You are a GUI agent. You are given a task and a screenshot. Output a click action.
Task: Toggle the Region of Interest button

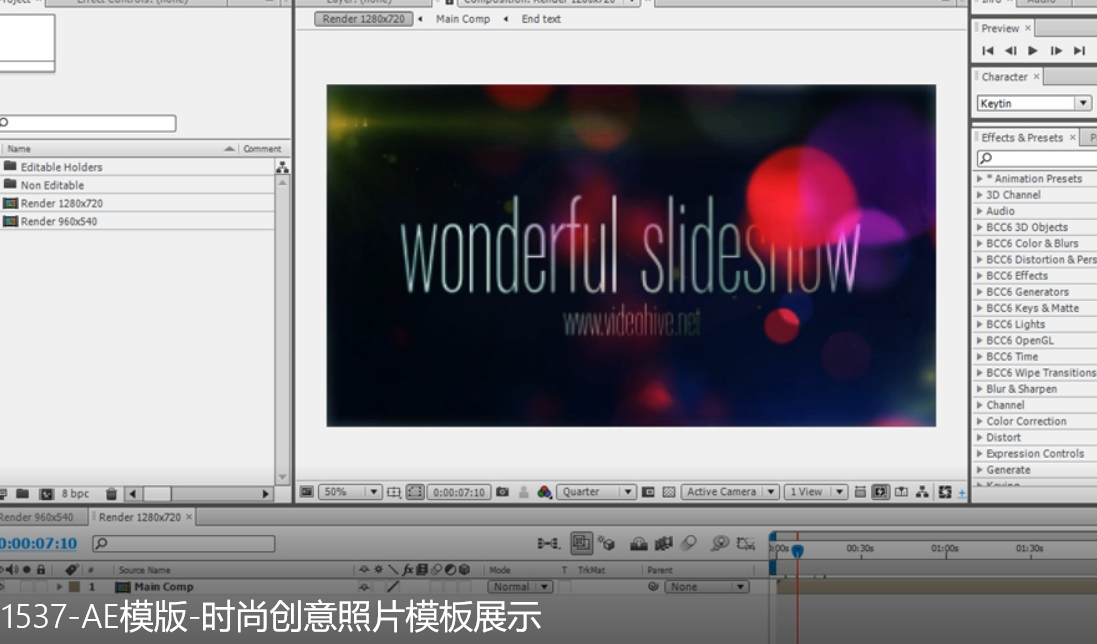click(x=648, y=492)
